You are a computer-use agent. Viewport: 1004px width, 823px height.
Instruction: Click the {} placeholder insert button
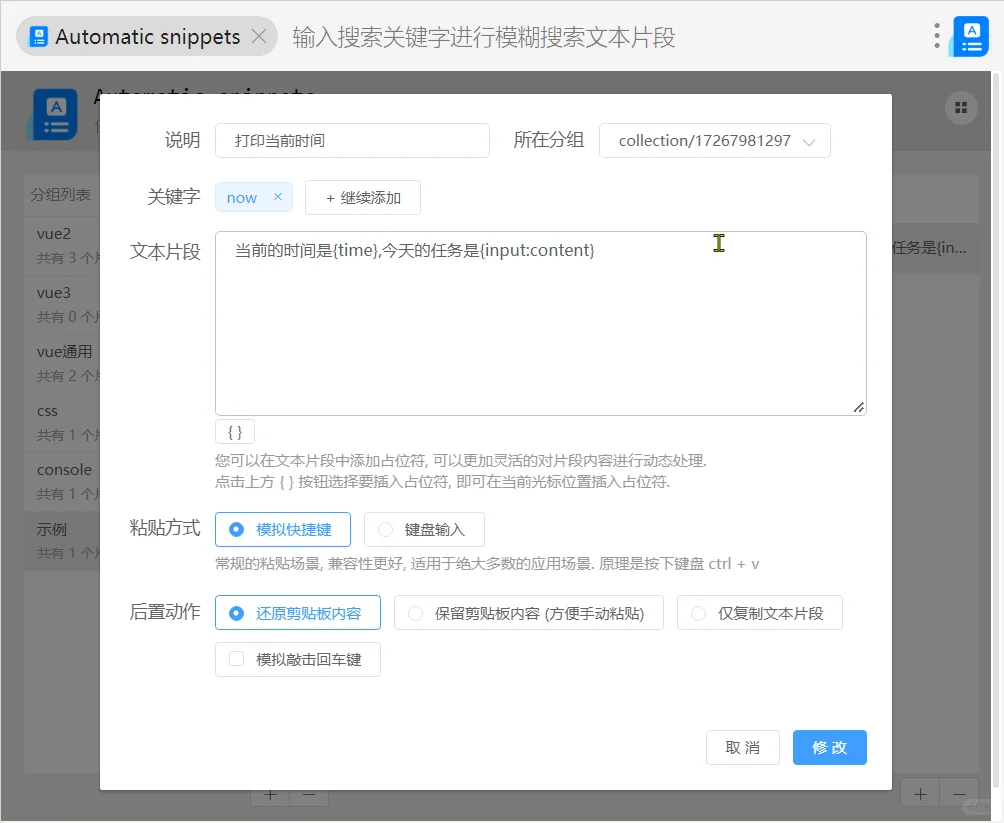(x=234, y=431)
